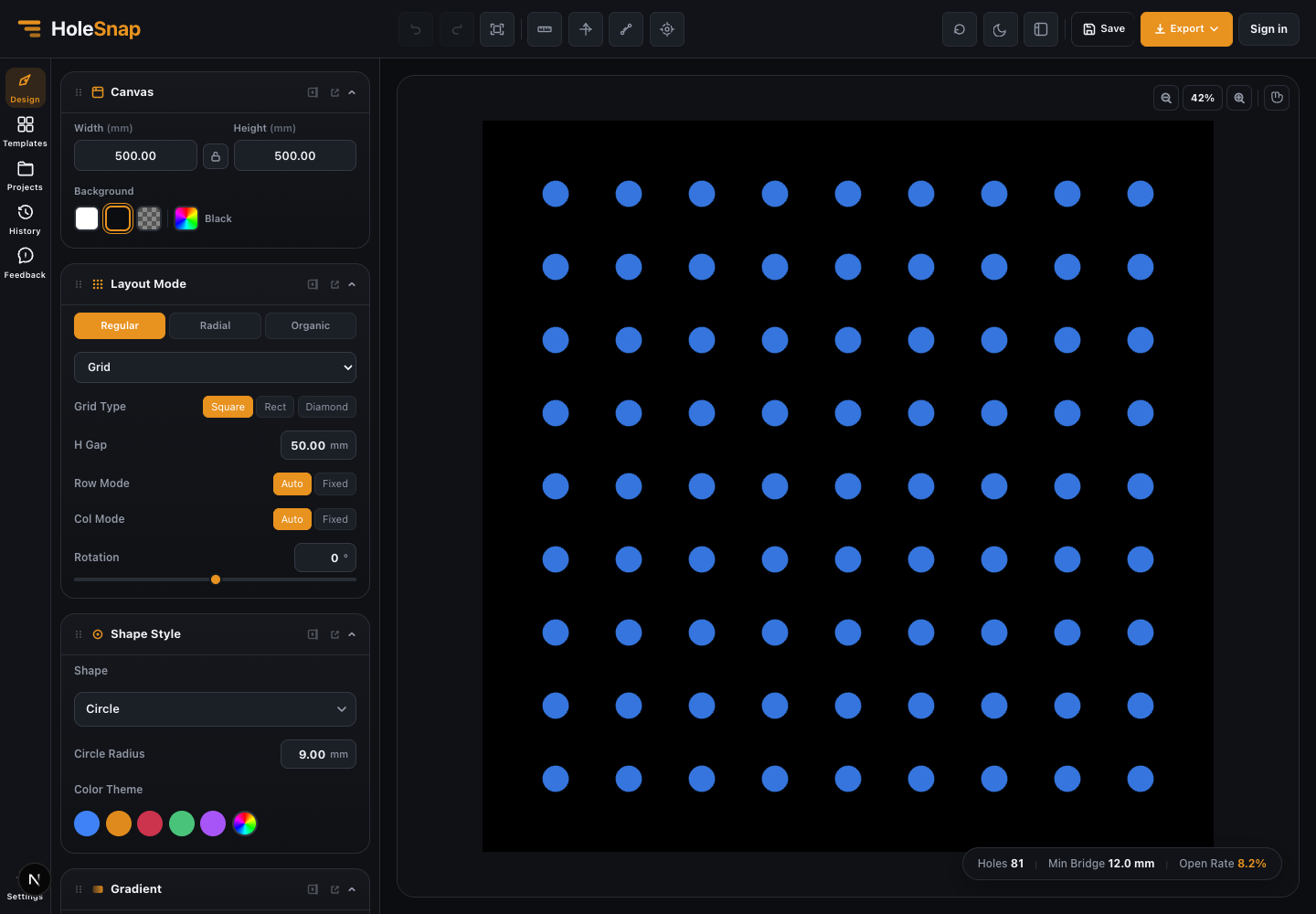Open Feedback from the sidebar
The width and height of the screenshot is (1316, 914).
click(26, 263)
